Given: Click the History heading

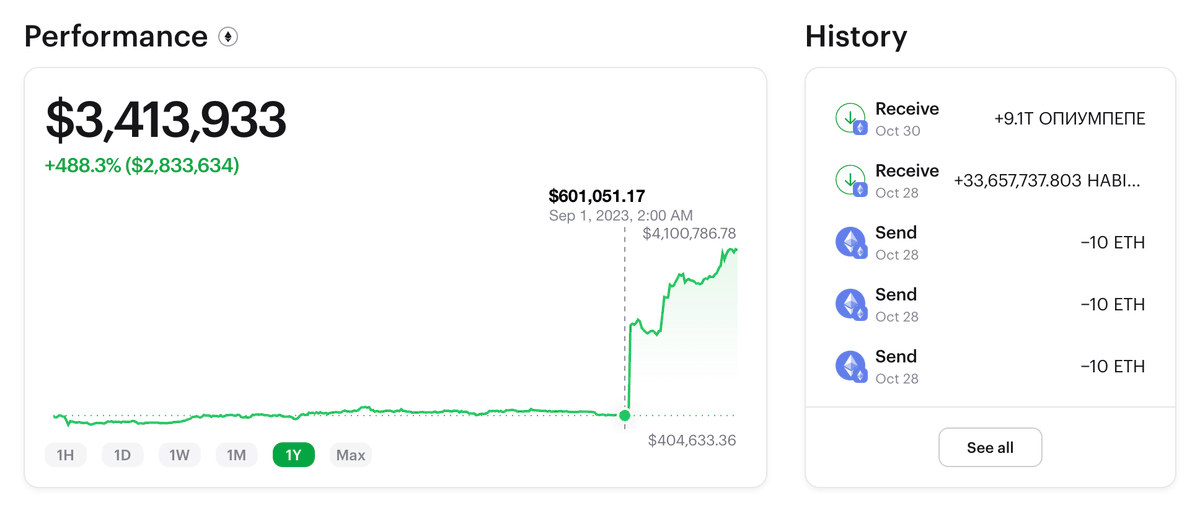Looking at the screenshot, I should (x=856, y=37).
